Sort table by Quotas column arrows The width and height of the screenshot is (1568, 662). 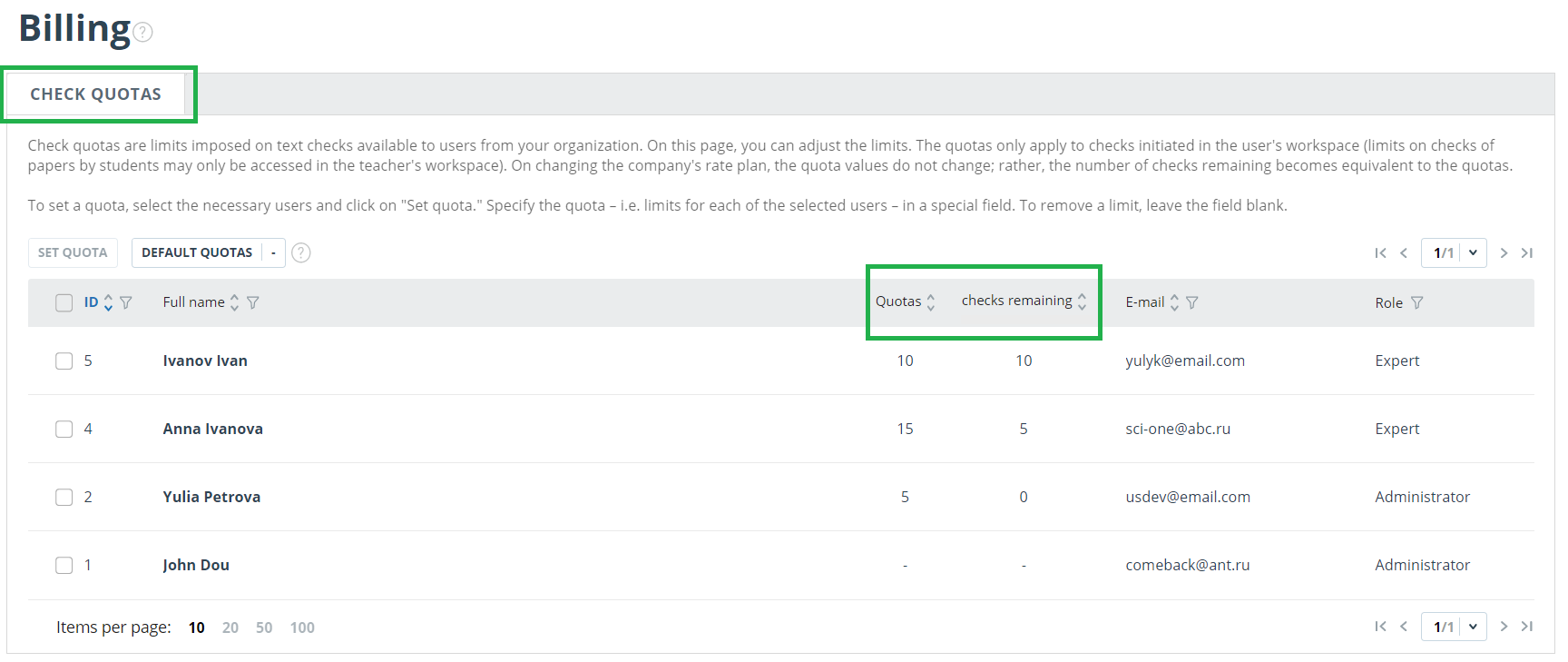click(x=931, y=302)
